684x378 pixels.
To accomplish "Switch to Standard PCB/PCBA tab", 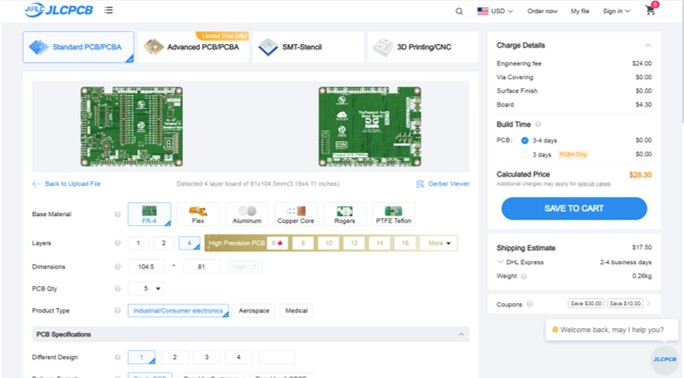I will pyautogui.click(x=79, y=47).
